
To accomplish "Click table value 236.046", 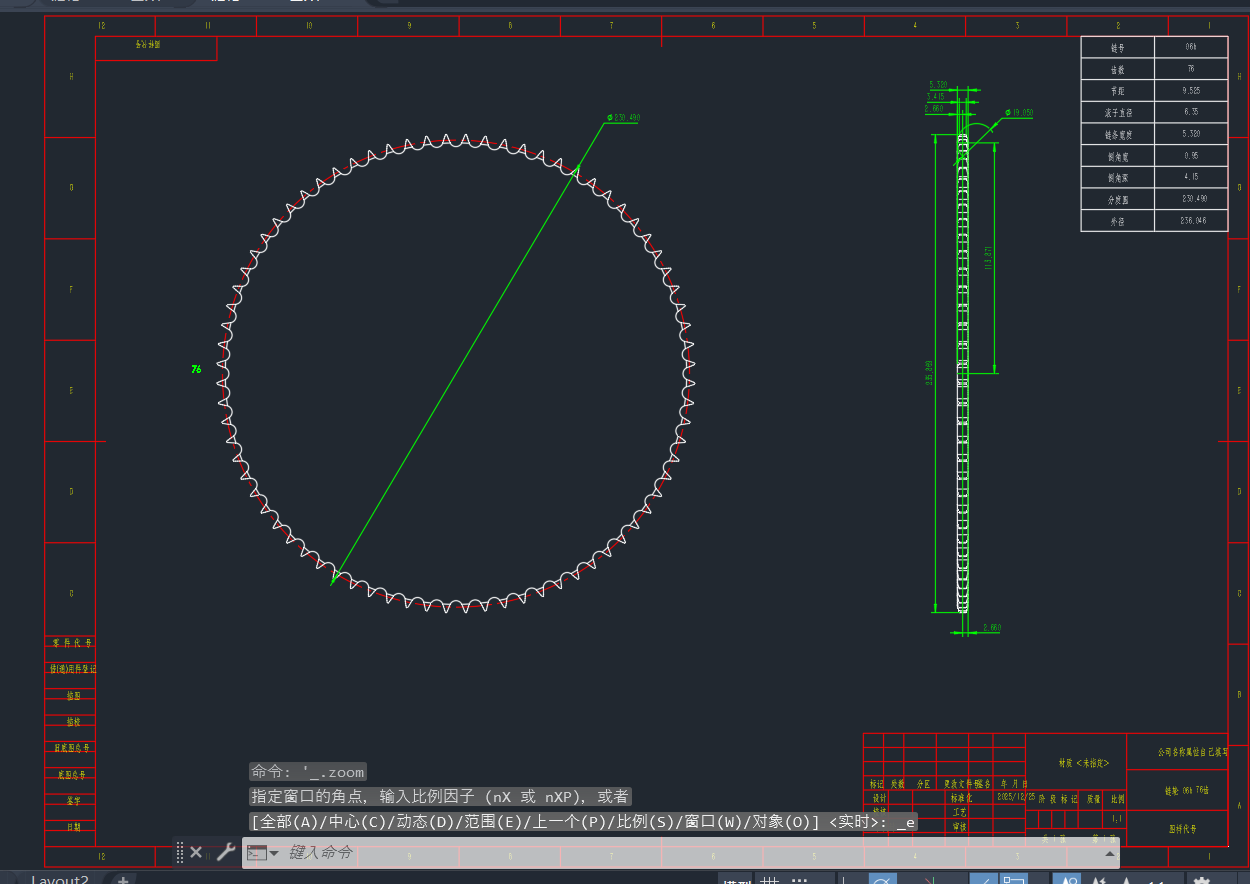I will tap(1190, 221).
